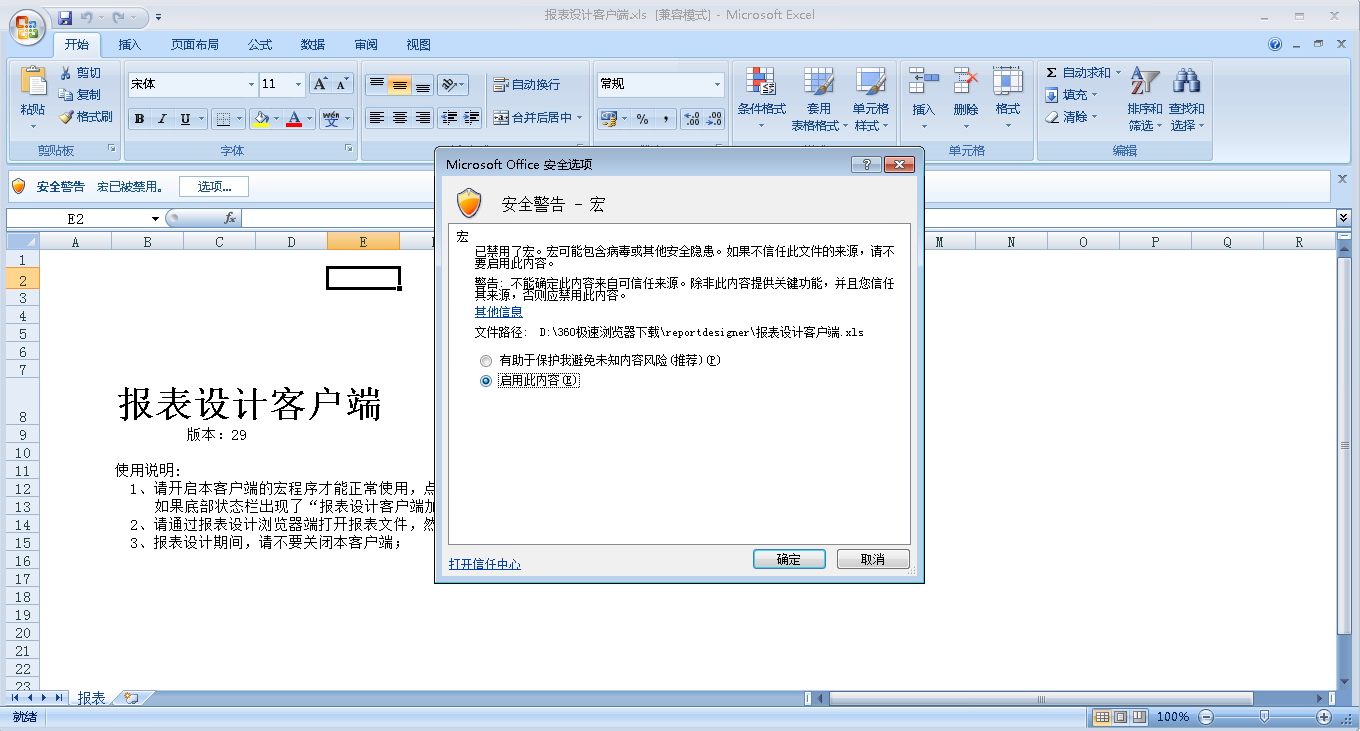The image size is (1360, 731).
Task: Switch to Normal view in status bar
Action: (x=1102, y=717)
